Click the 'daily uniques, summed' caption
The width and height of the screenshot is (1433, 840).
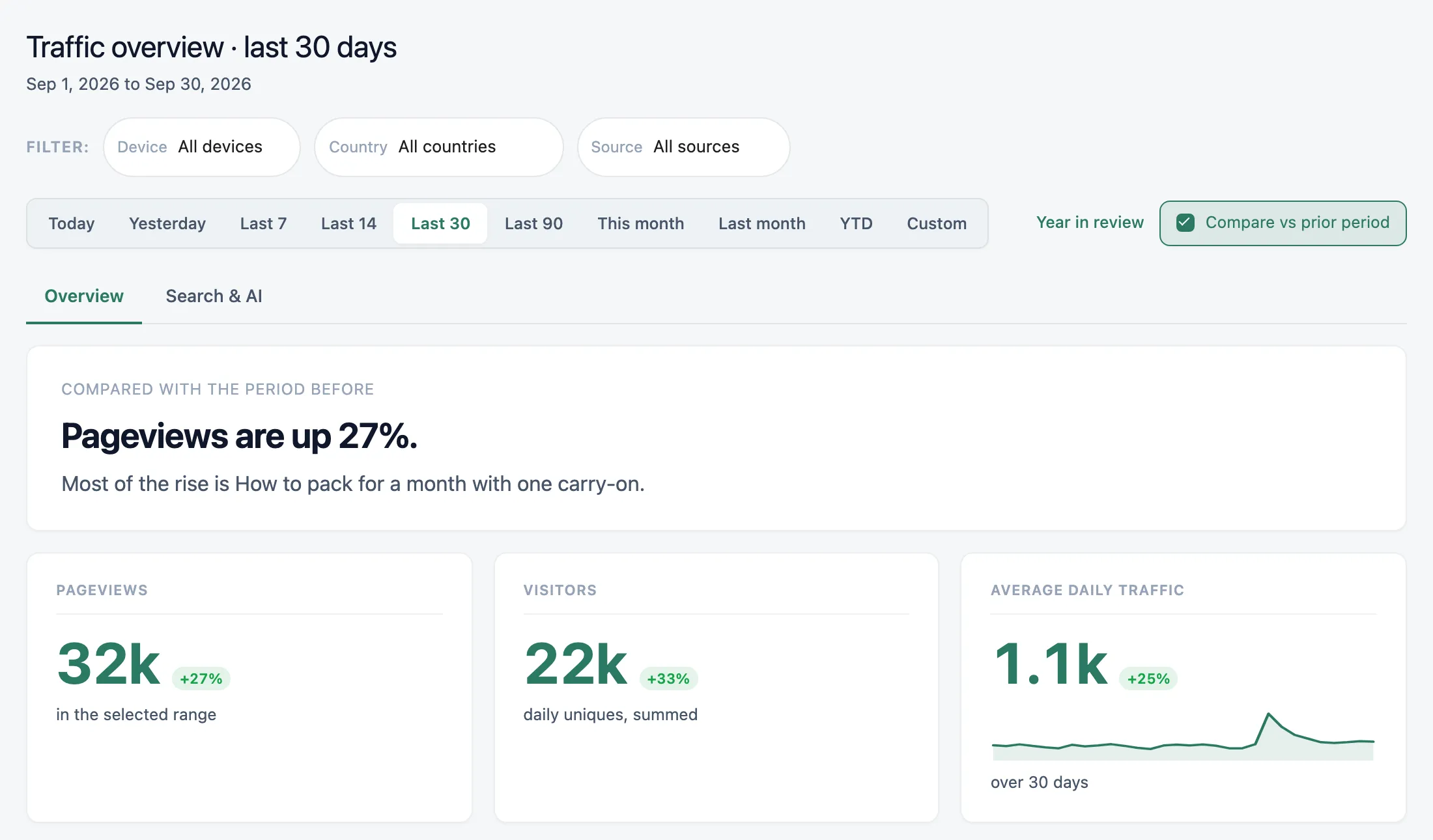tap(610, 714)
